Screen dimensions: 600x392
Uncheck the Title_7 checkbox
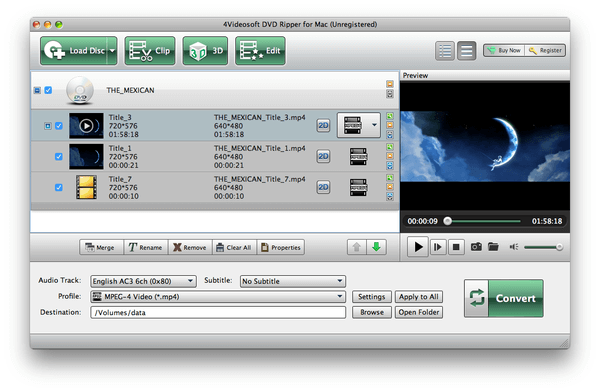(59, 187)
